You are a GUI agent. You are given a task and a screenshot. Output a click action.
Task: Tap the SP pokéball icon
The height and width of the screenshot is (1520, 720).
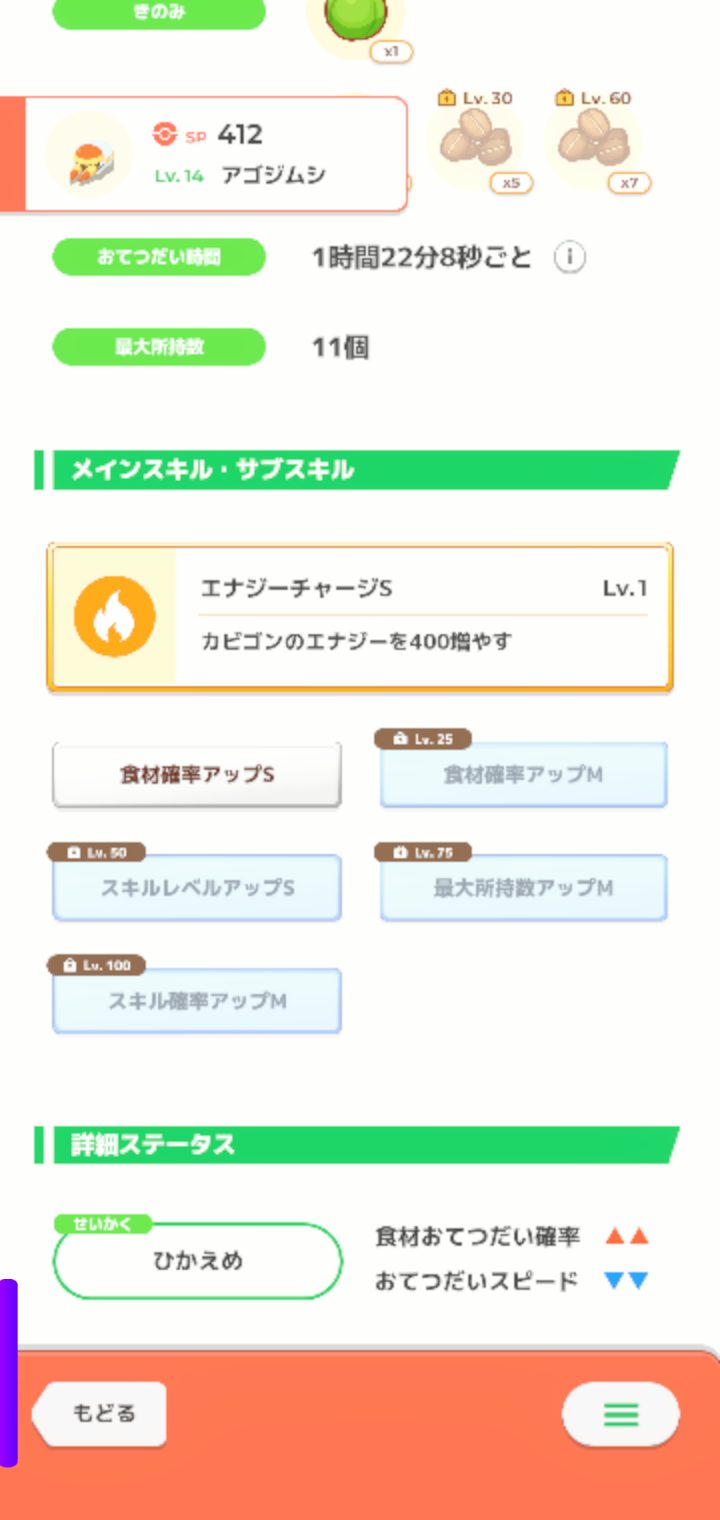coord(164,134)
